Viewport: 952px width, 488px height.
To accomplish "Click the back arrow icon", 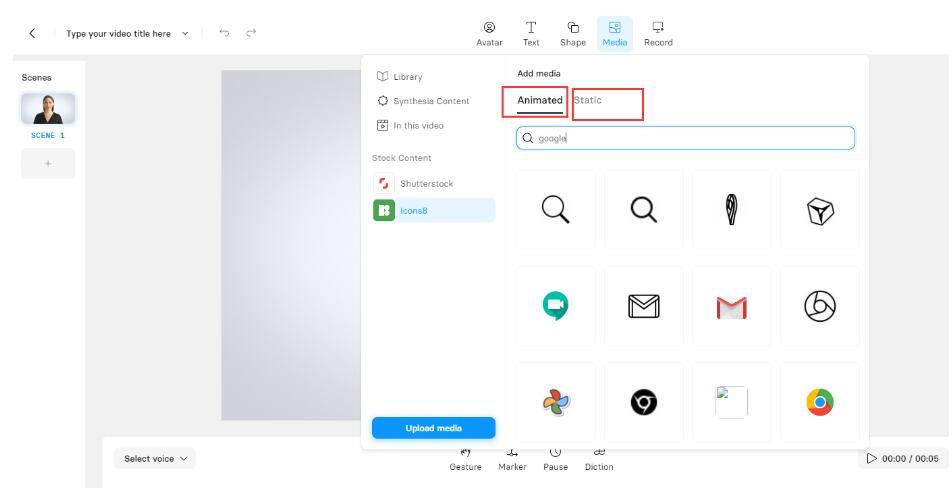I will point(33,33).
